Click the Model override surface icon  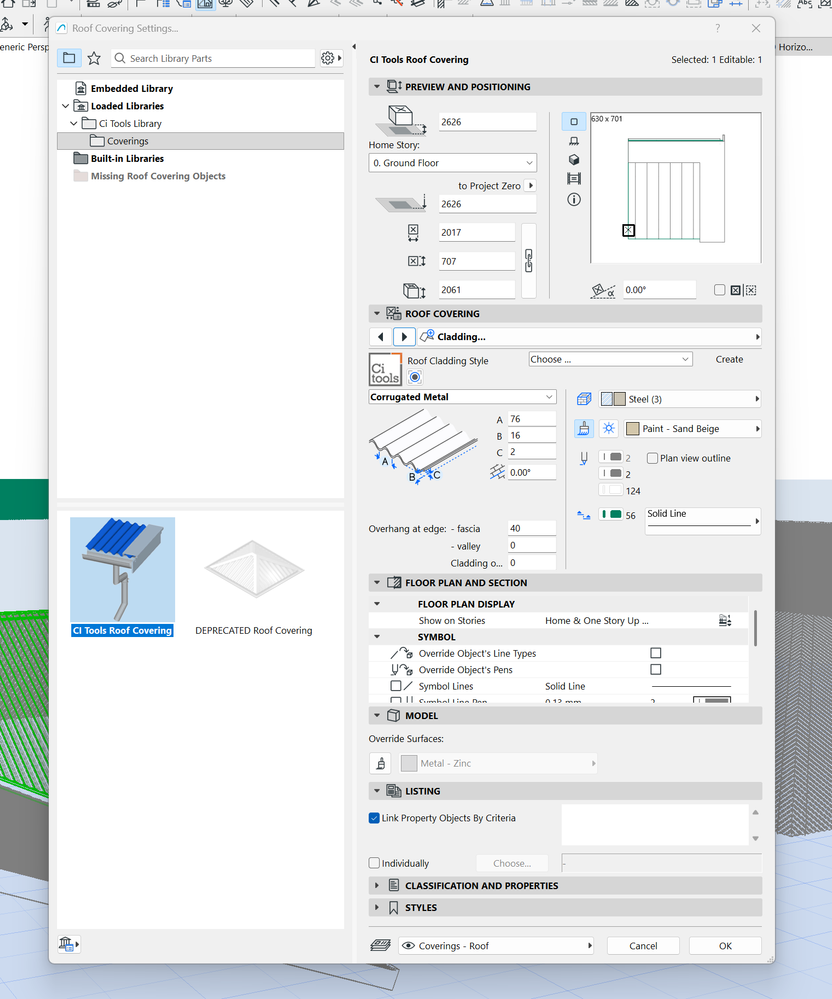click(x=380, y=763)
